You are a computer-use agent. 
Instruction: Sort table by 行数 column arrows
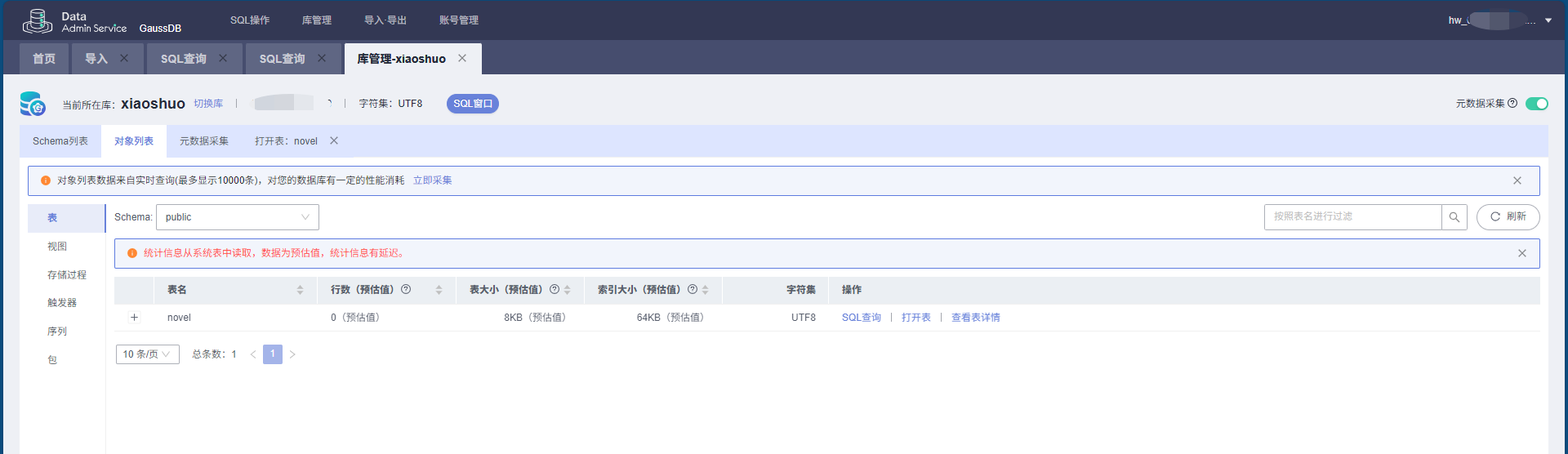pyautogui.click(x=439, y=290)
